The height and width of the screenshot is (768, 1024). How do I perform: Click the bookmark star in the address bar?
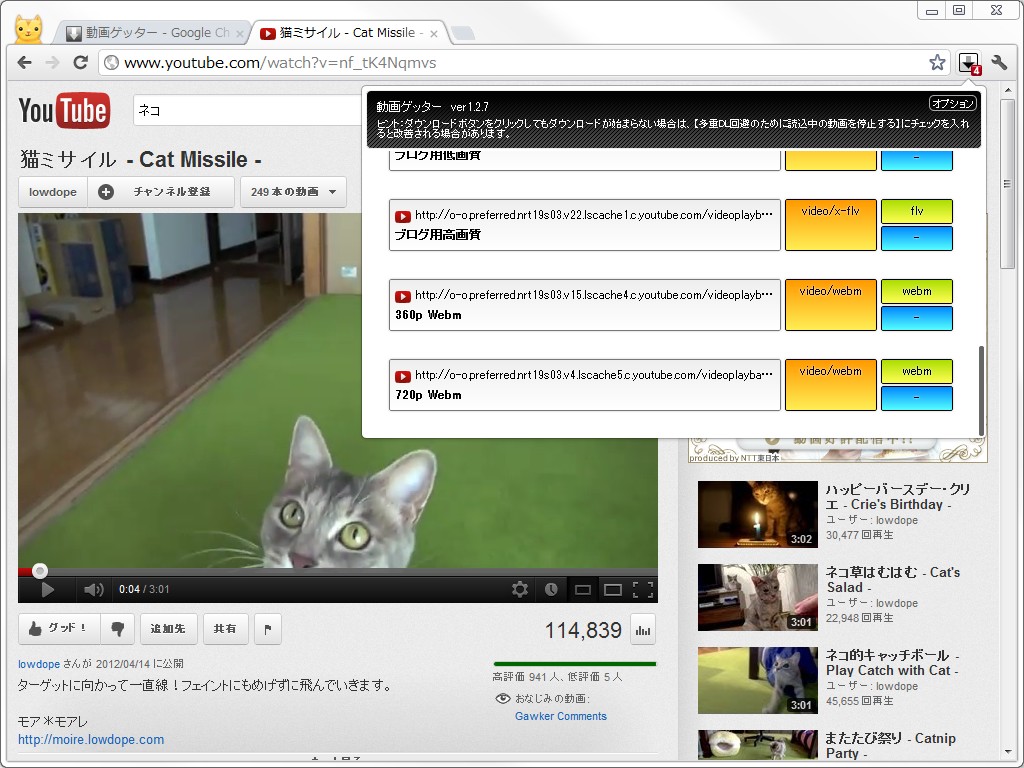(937, 61)
